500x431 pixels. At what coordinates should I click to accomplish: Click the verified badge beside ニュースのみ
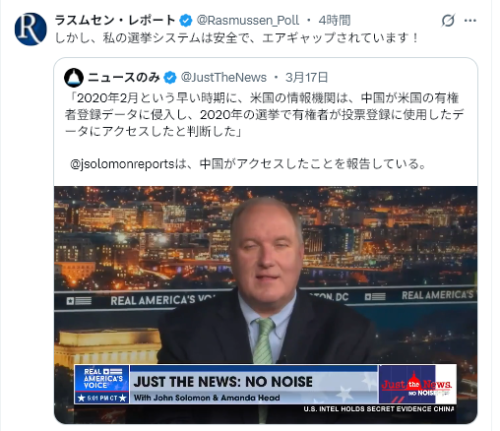[170, 78]
